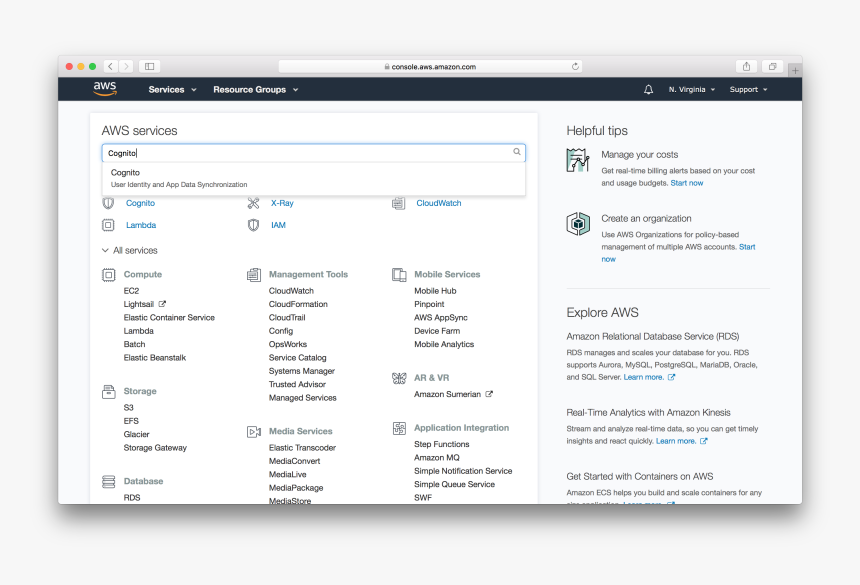
Task: Click the Database category icon
Action: pyautogui.click(x=109, y=481)
